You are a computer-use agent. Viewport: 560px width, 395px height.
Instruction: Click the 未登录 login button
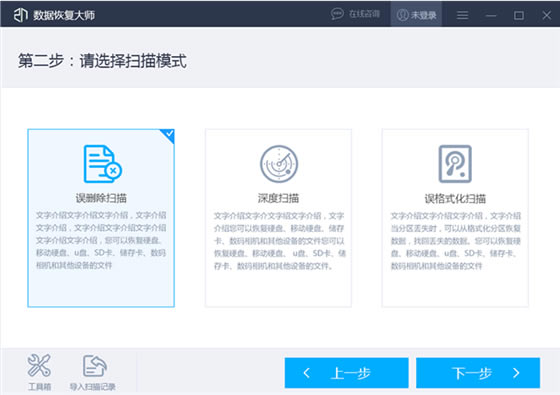(x=416, y=15)
